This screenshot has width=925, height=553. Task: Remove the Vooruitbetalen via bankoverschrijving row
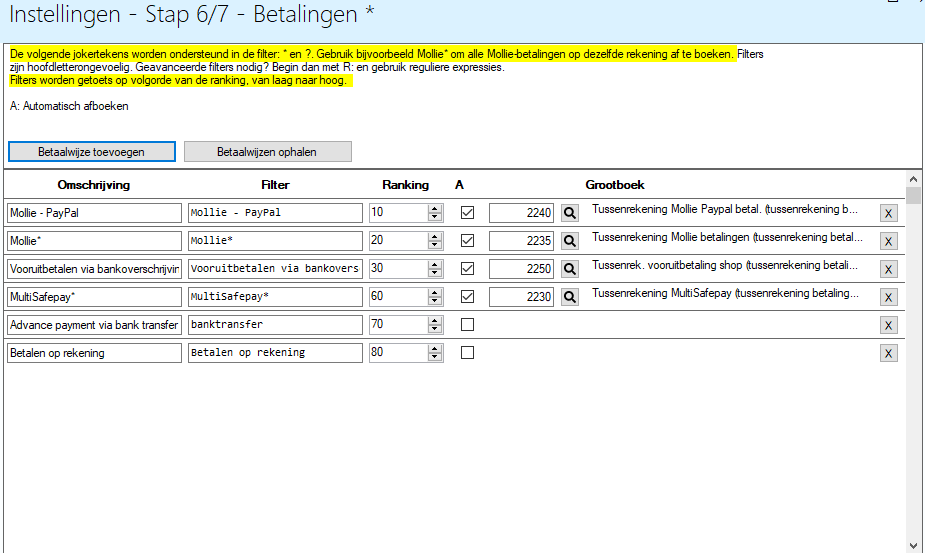888,270
